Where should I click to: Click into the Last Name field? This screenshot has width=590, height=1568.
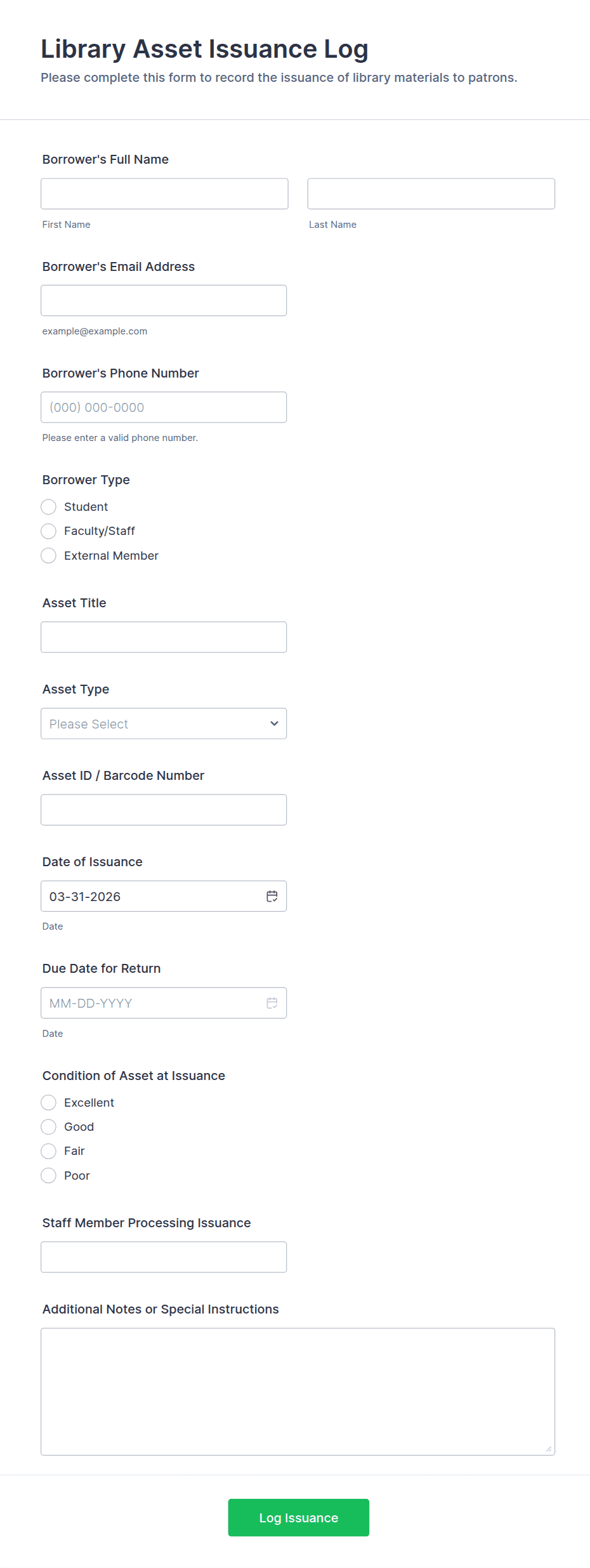pyautogui.click(x=431, y=194)
